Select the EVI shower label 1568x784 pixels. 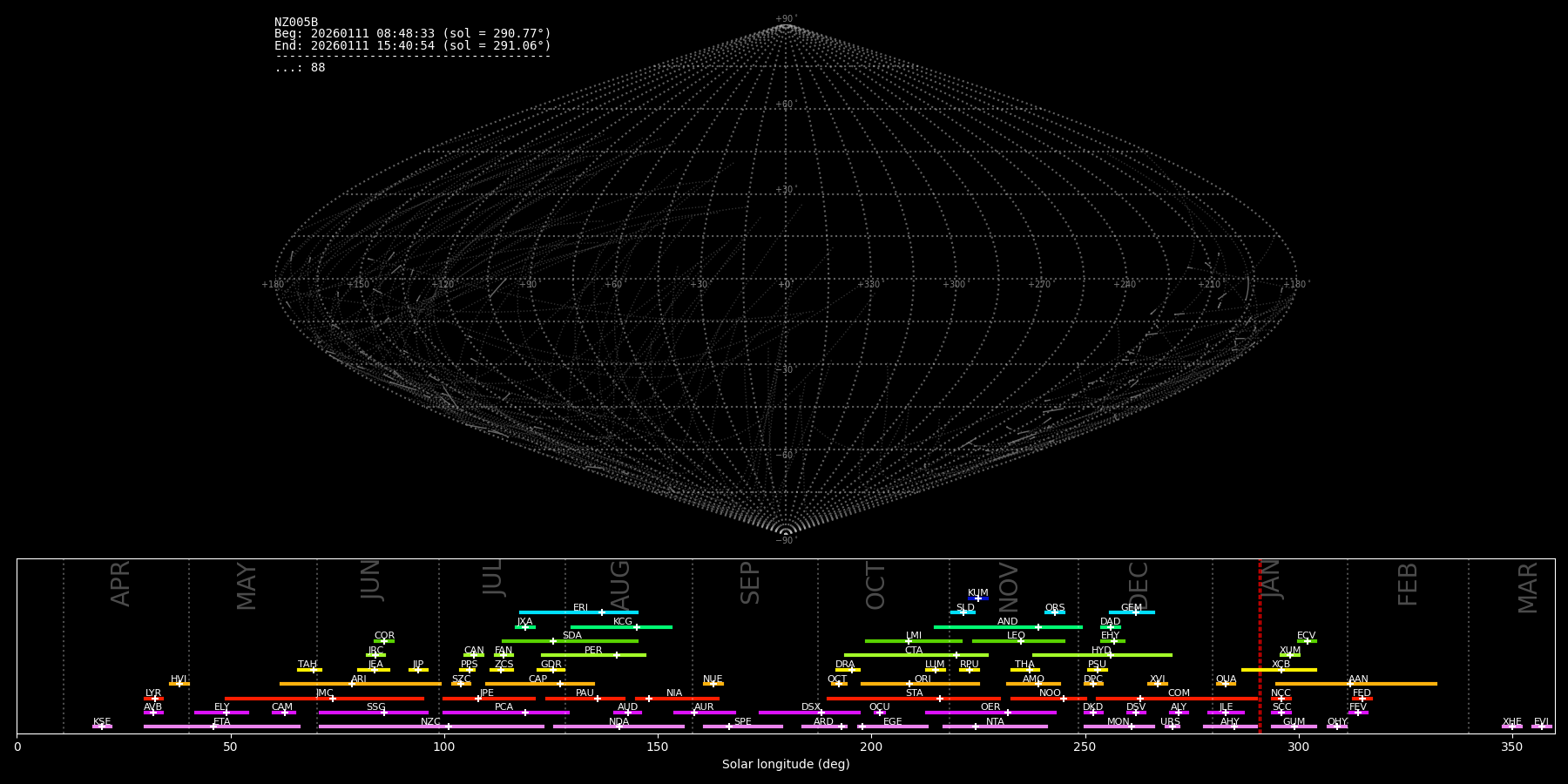[1542, 722]
